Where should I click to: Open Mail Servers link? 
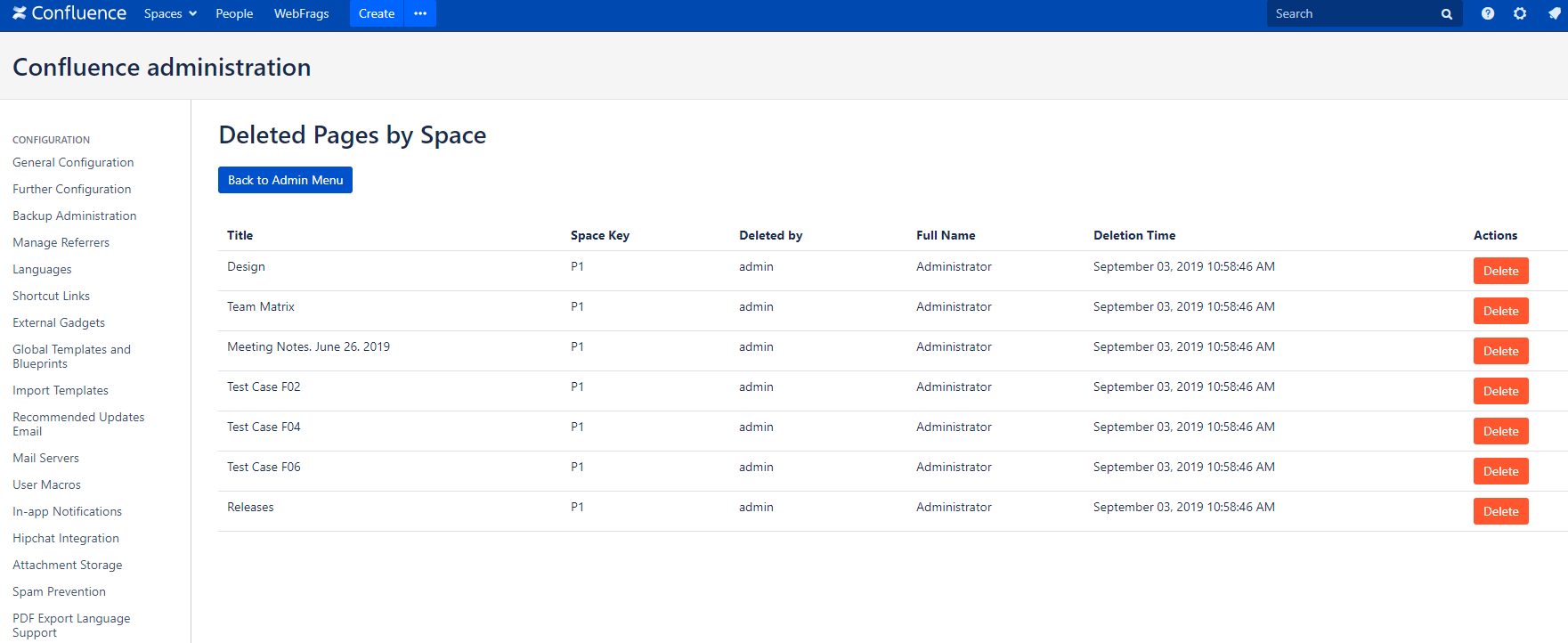click(45, 458)
